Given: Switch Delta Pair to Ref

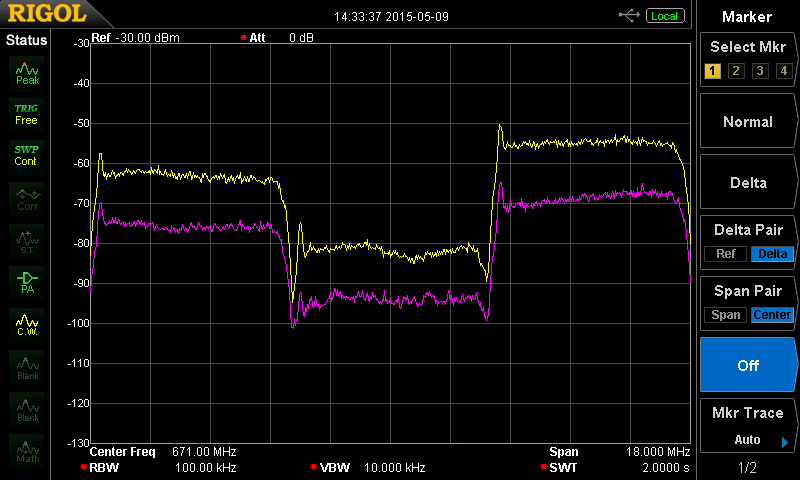Looking at the screenshot, I should pyautogui.click(x=725, y=254).
